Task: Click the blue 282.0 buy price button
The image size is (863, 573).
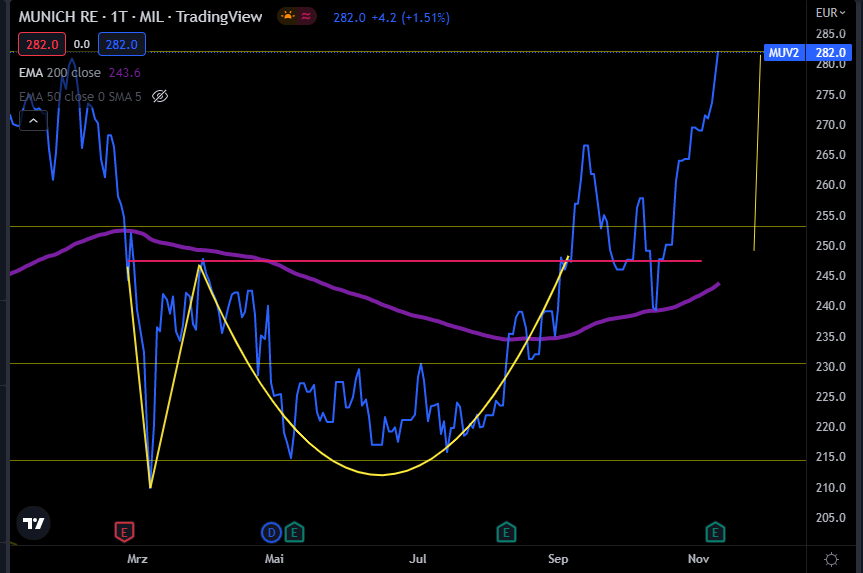Action: [122, 45]
